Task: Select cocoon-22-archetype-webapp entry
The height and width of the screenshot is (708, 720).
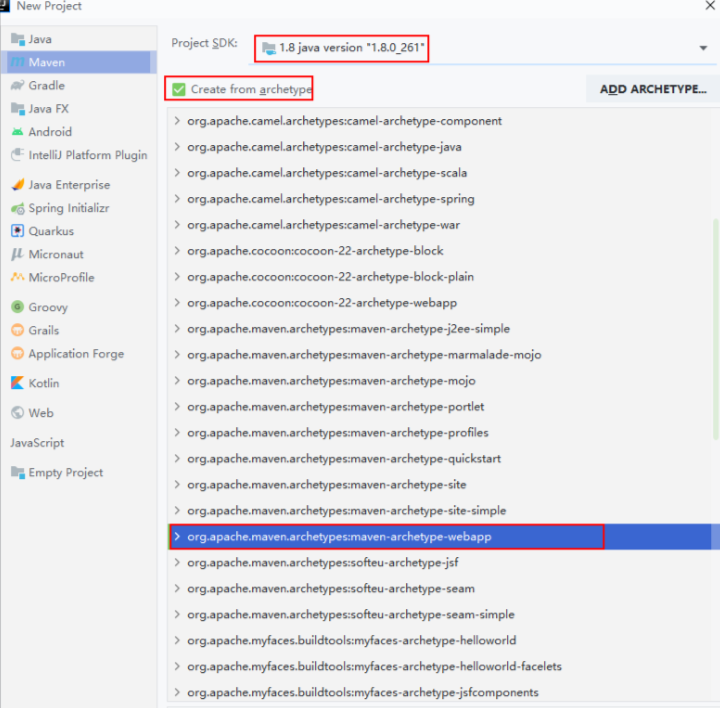Action: (x=322, y=303)
